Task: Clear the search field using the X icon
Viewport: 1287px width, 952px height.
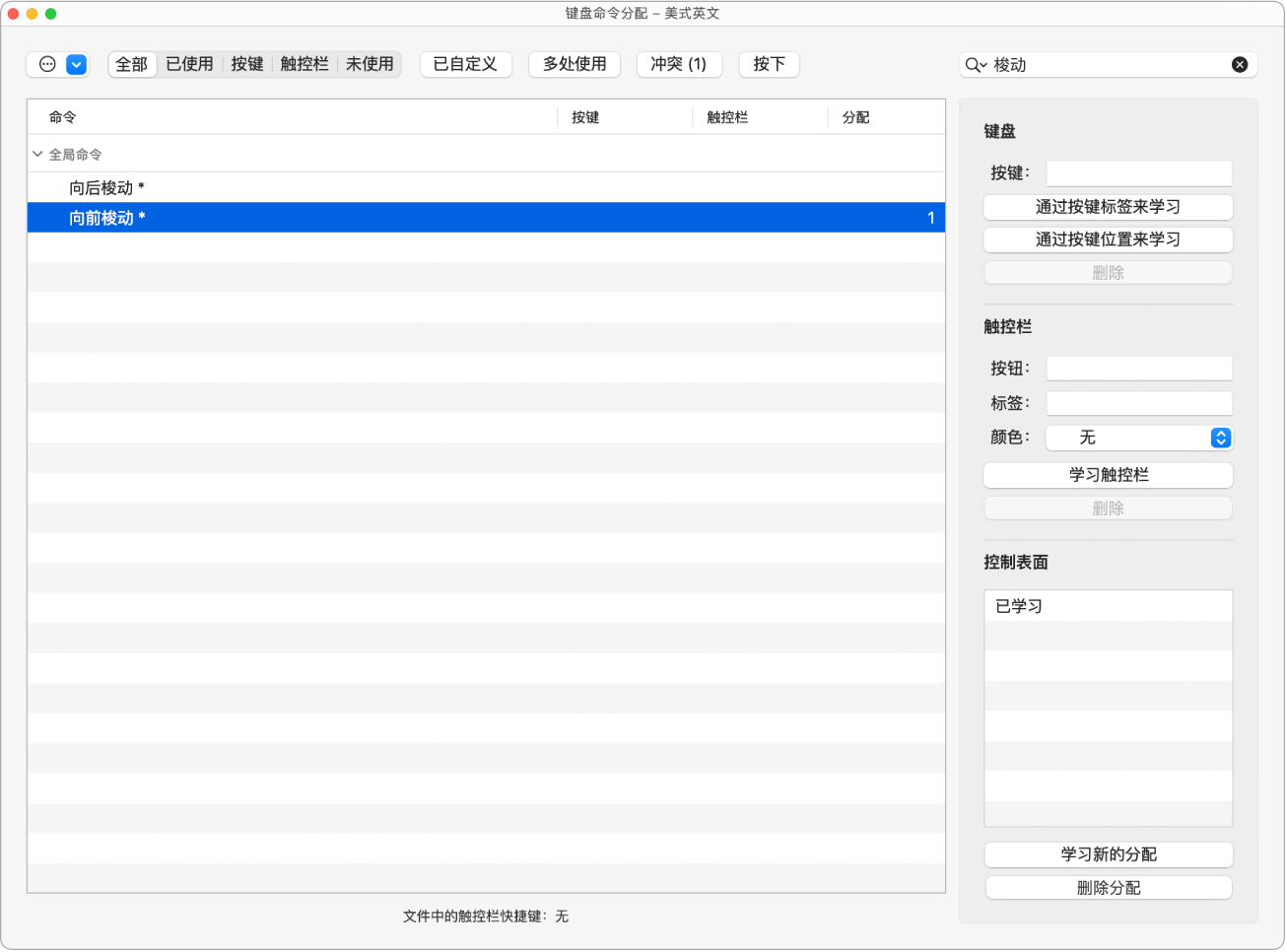Action: 1240,64
